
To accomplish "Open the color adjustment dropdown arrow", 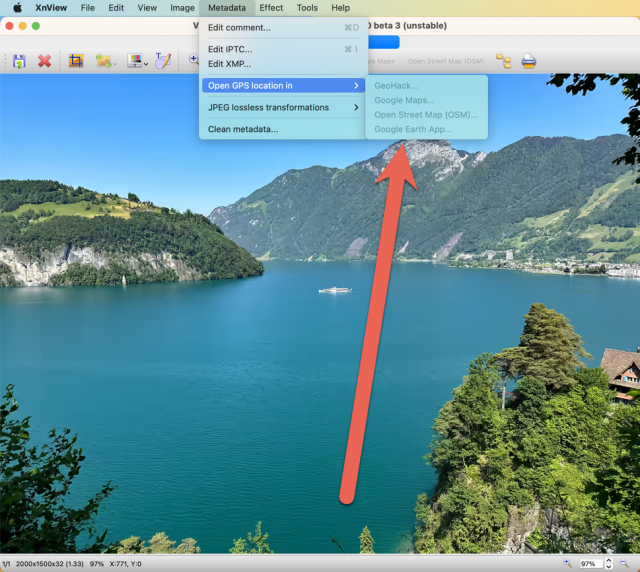I will 146,64.
